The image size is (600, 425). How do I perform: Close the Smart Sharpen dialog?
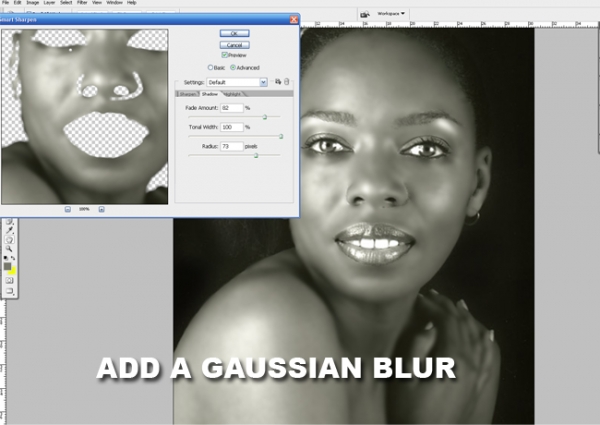click(x=293, y=20)
